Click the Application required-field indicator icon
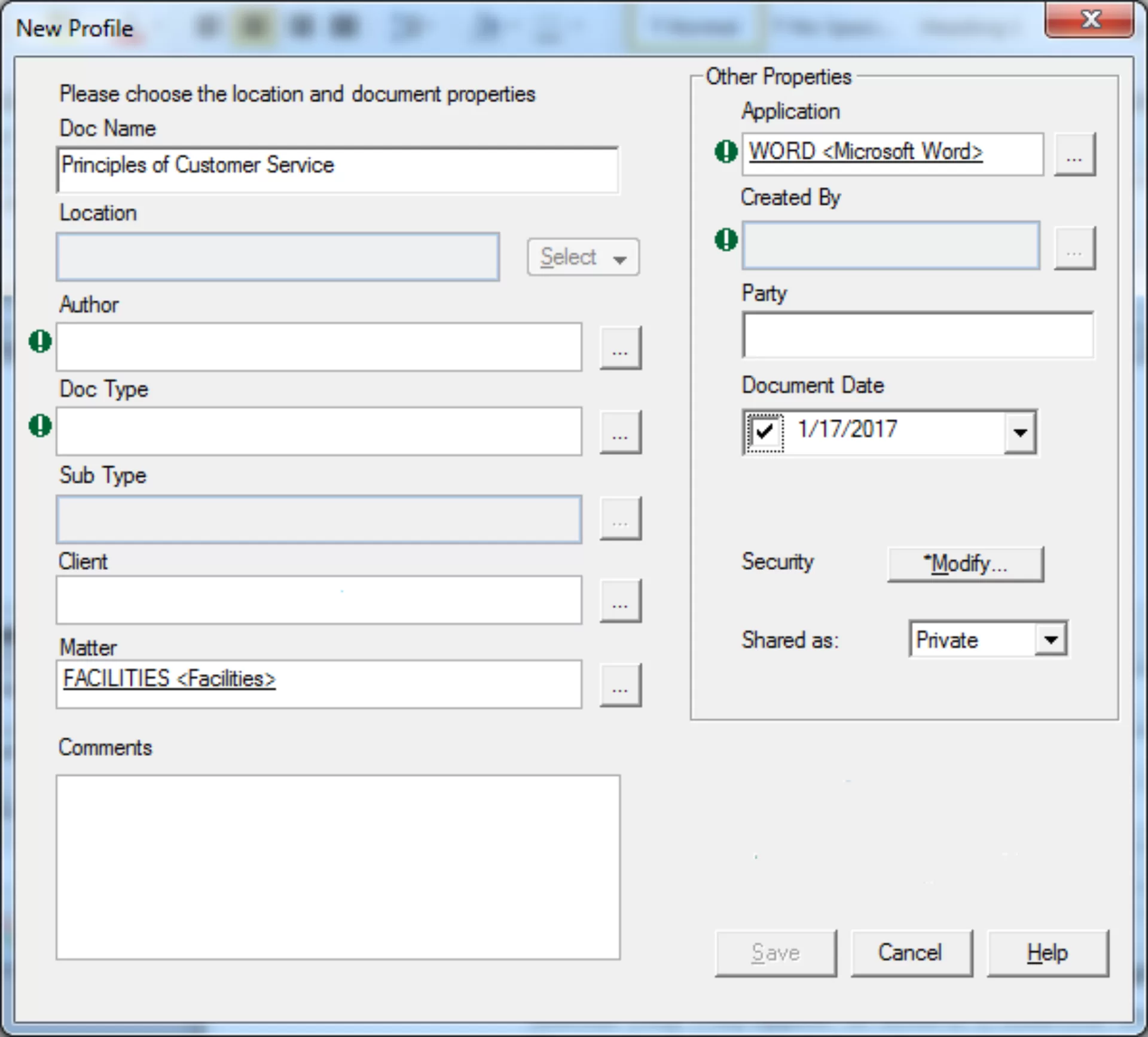The image size is (1148, 1037). point(726,151)
